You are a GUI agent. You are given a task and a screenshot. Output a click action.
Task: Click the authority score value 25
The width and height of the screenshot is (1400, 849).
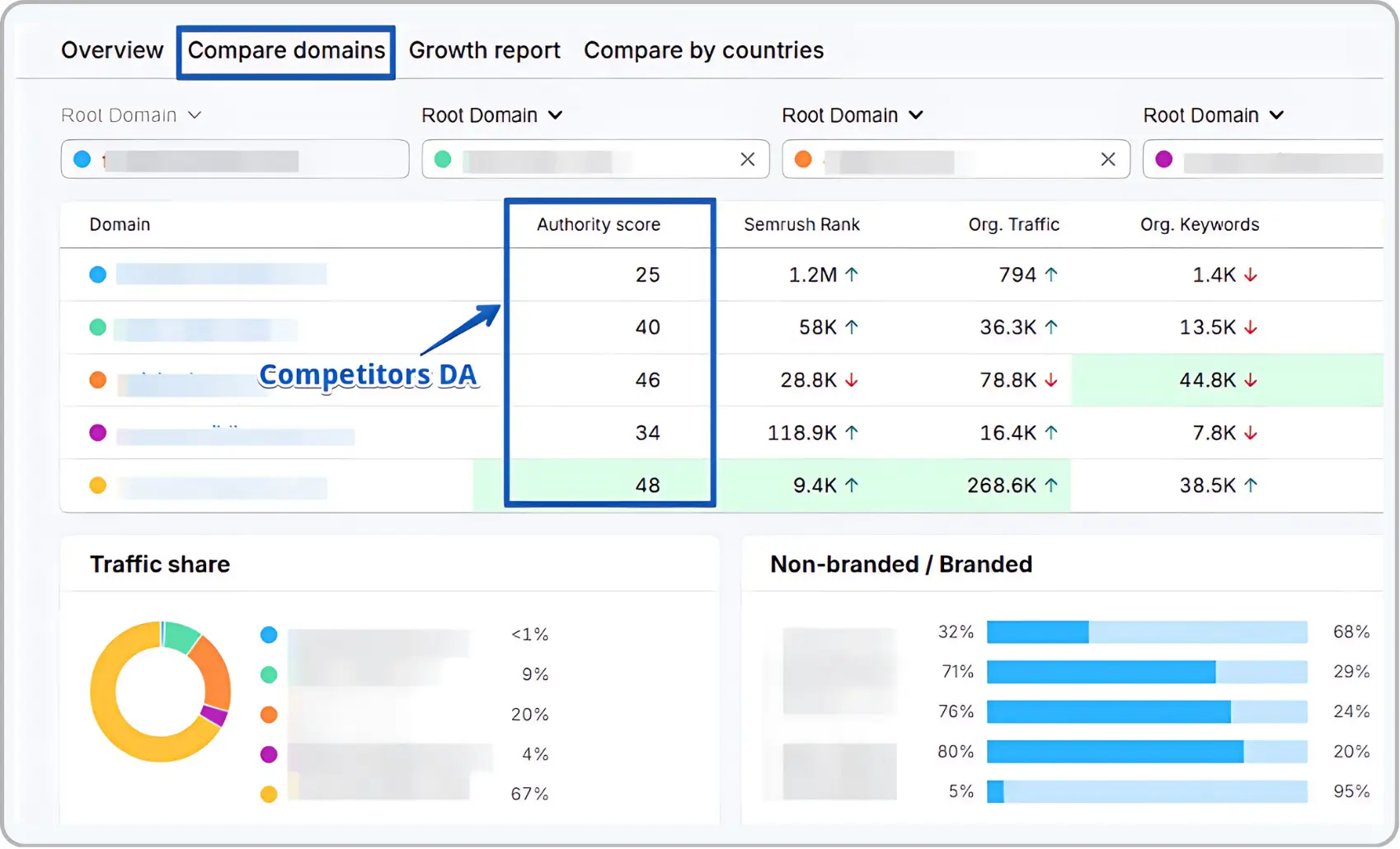(x=648, y=274)
